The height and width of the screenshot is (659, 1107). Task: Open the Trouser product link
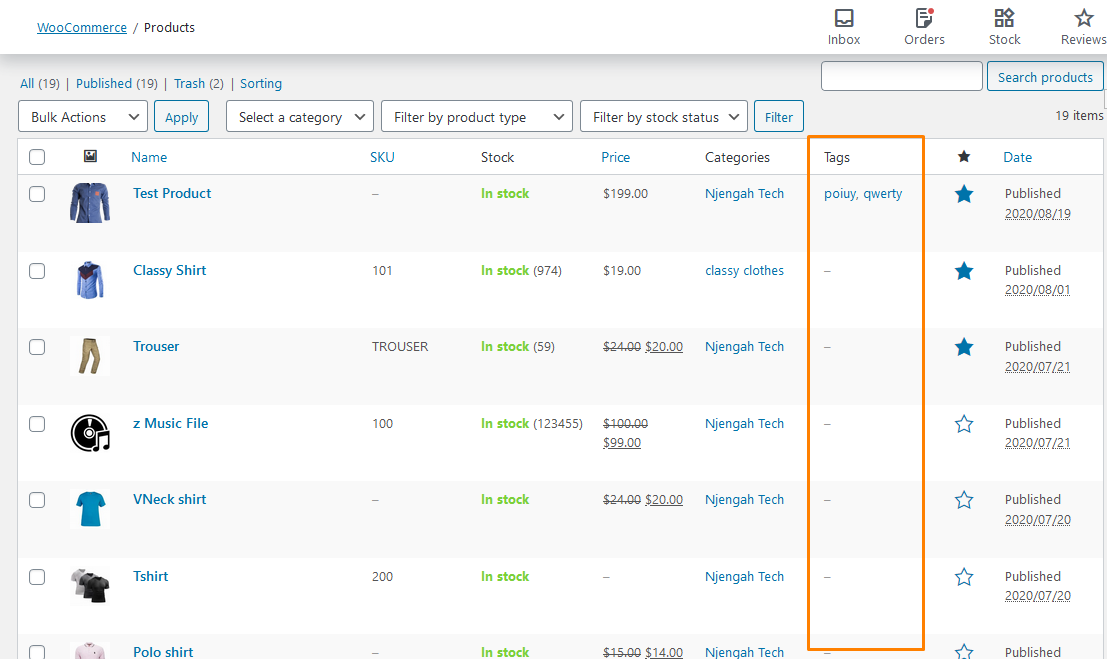156,347
